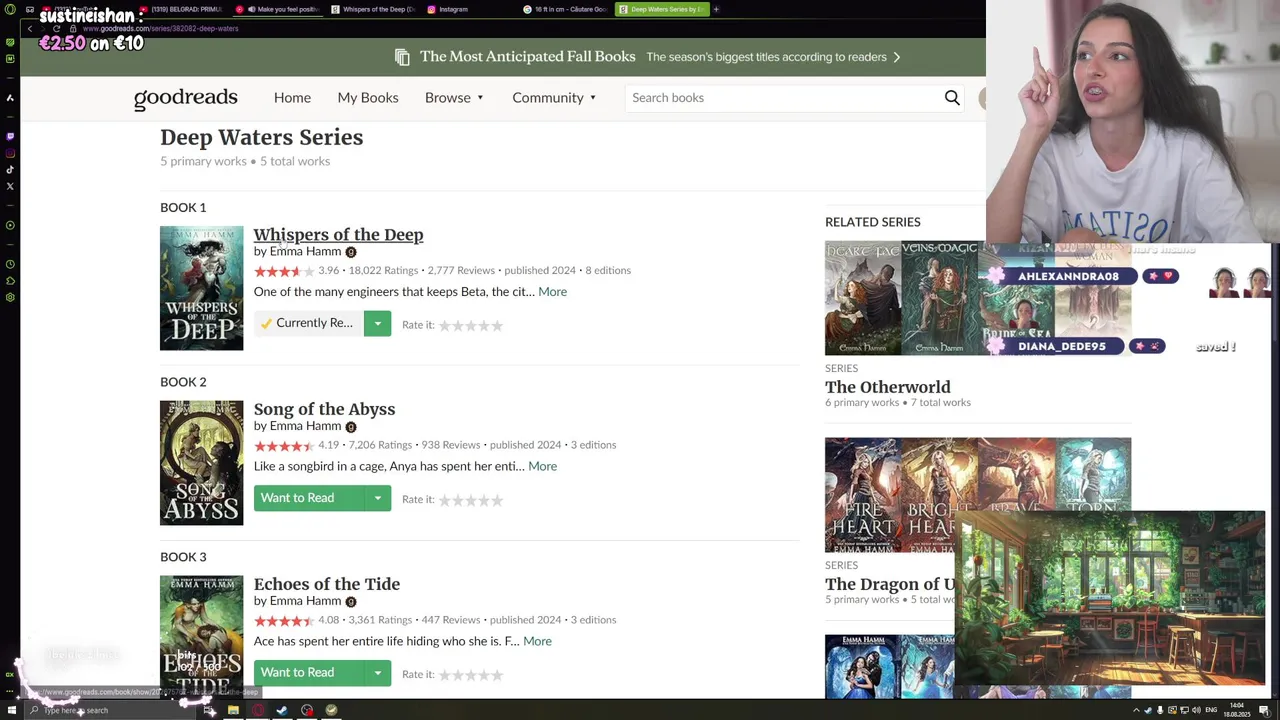Expand shelf dropdown for Whispers of the Deep
This screenshot has height=720, width=1280.
pyautogui.click(x=377, y=323)
